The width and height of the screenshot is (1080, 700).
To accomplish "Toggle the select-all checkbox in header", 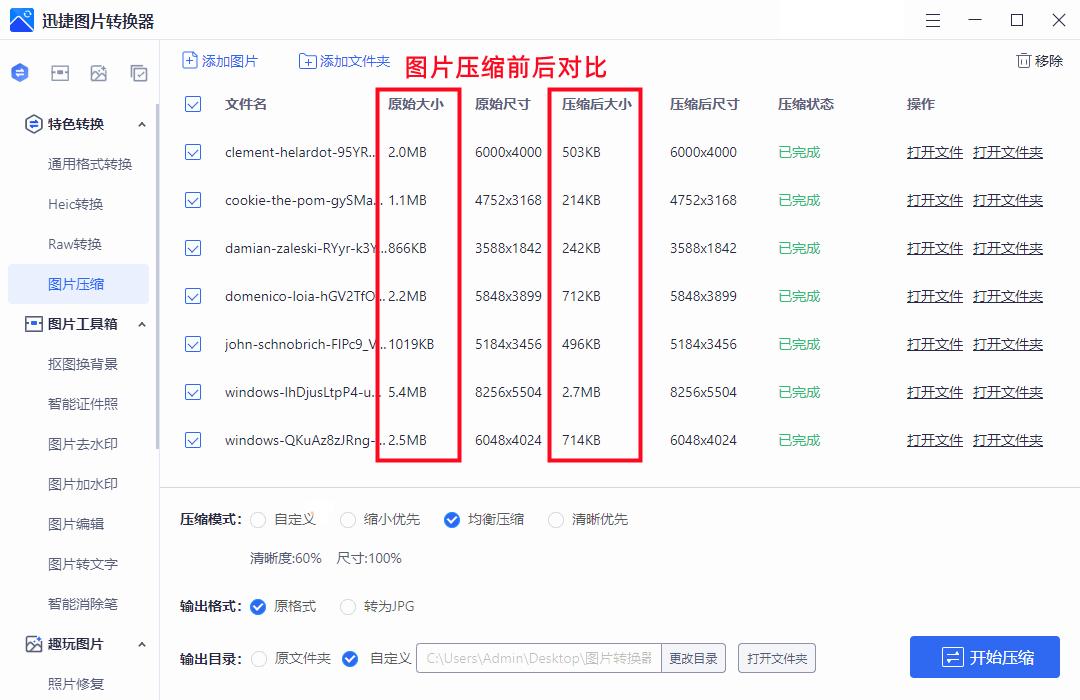I will [x=192, y=103].
